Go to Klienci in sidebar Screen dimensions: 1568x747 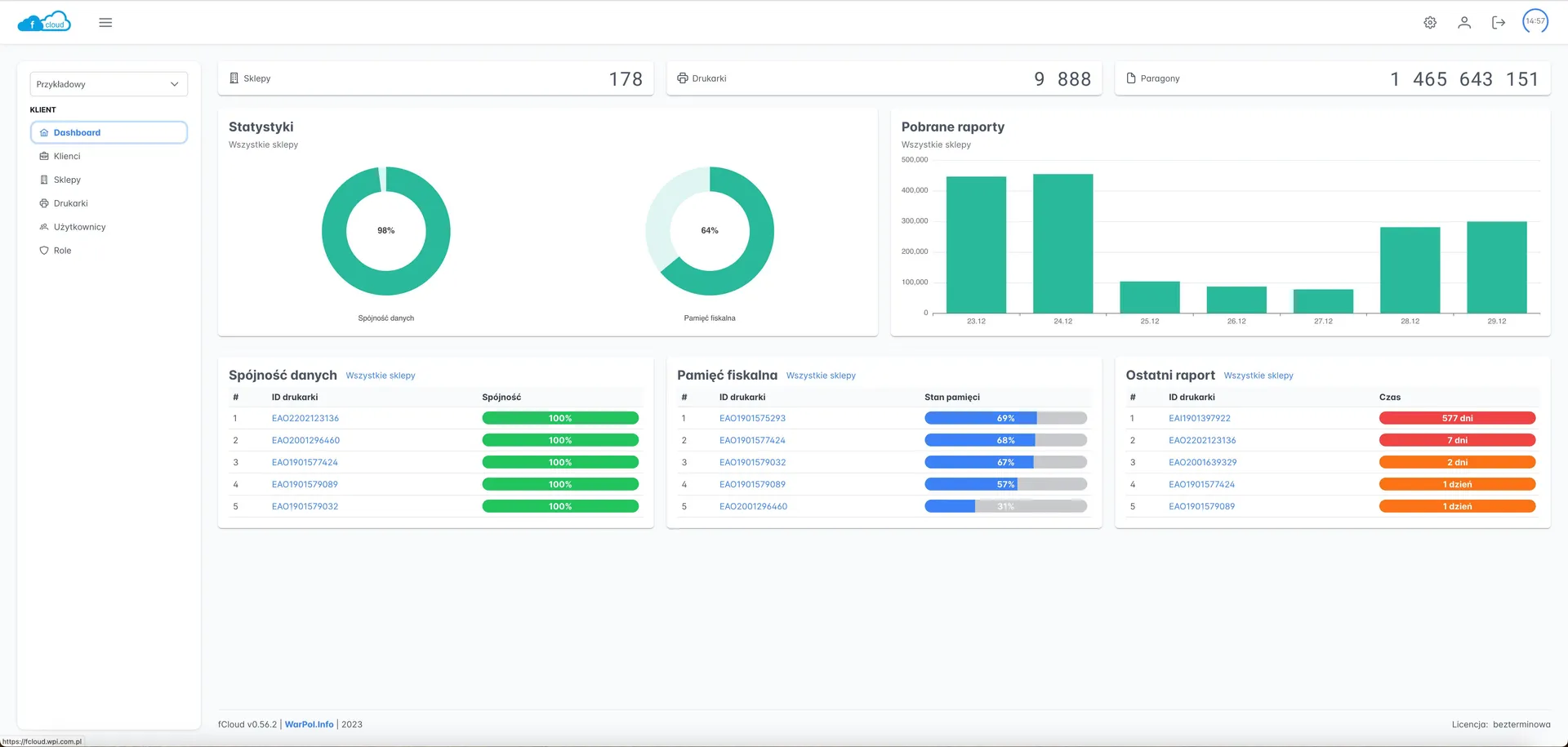click(x=67, y=156)
